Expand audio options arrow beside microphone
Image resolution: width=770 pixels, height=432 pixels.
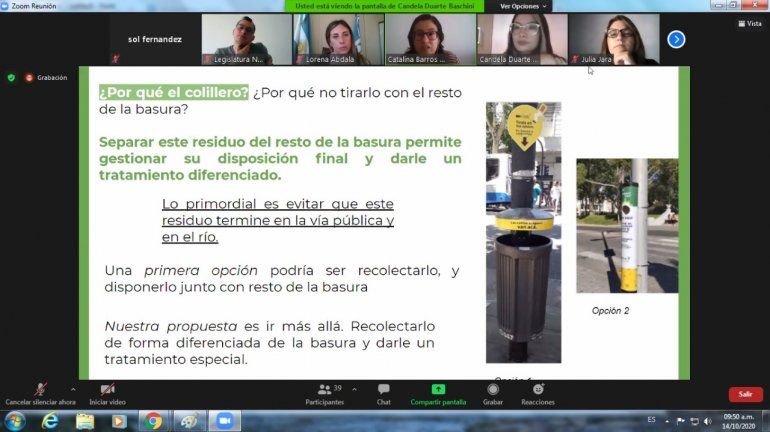73,390
